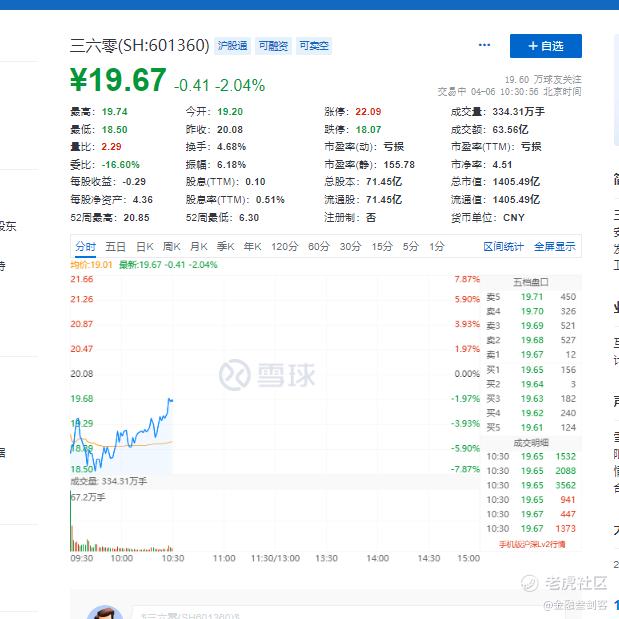Click the 买4 row at 19.62
Viewport: 619px width, 619px height.
(531, 413)
